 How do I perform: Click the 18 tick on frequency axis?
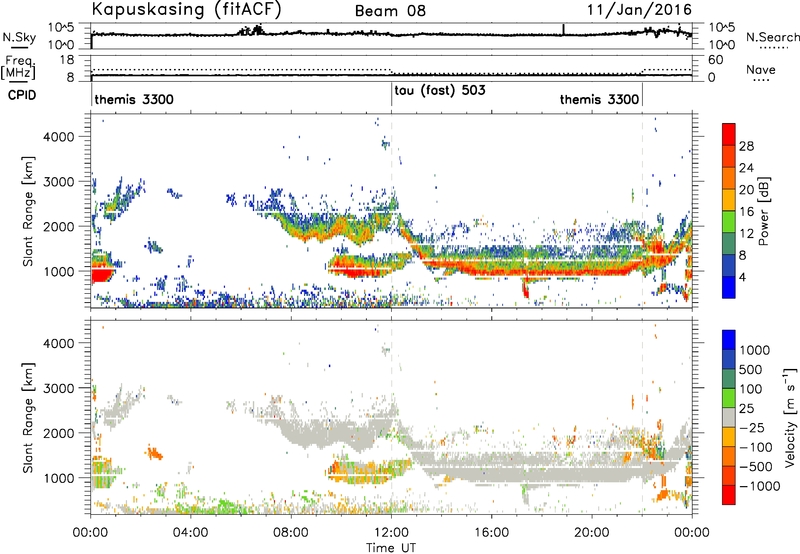click(67, 60)
